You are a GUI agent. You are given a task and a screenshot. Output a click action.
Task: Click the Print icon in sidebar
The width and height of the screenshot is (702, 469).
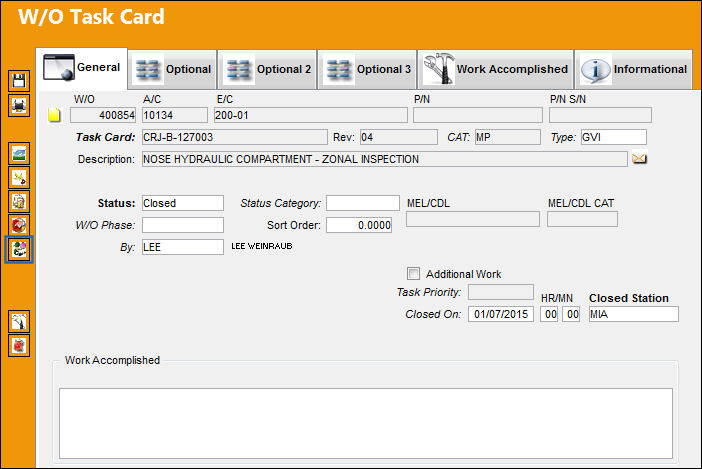tap(19, 106)
